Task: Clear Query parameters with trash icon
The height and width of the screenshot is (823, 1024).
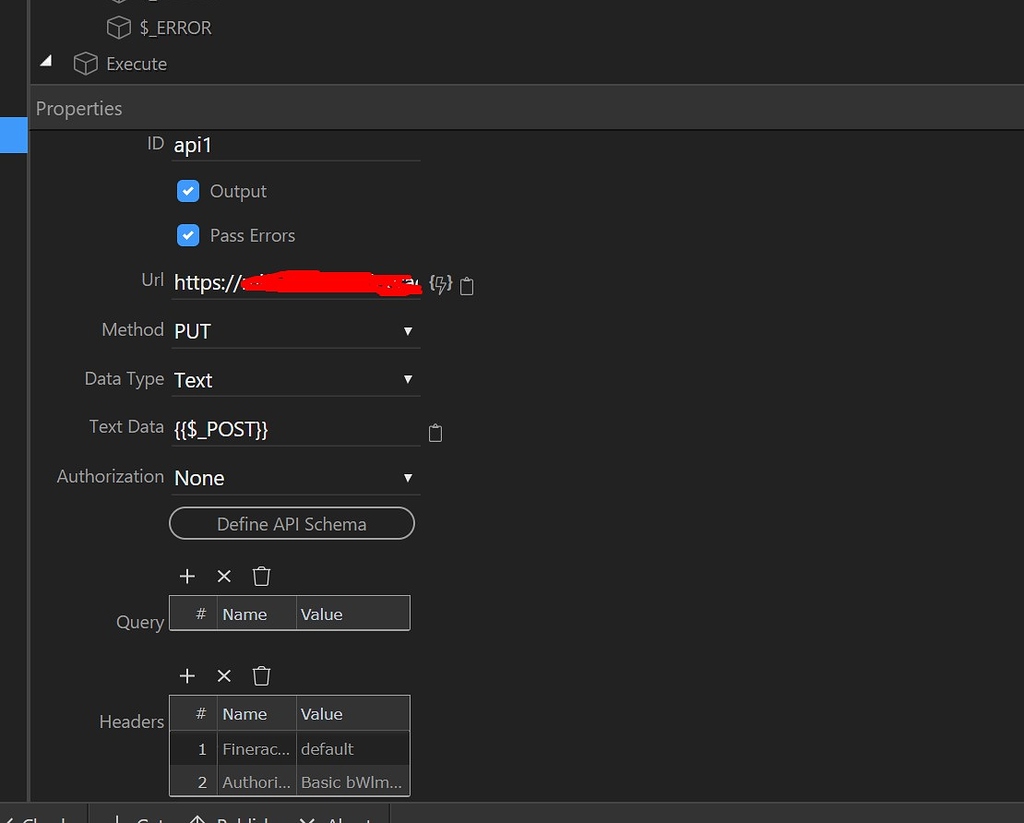Action: click(261, 576)
